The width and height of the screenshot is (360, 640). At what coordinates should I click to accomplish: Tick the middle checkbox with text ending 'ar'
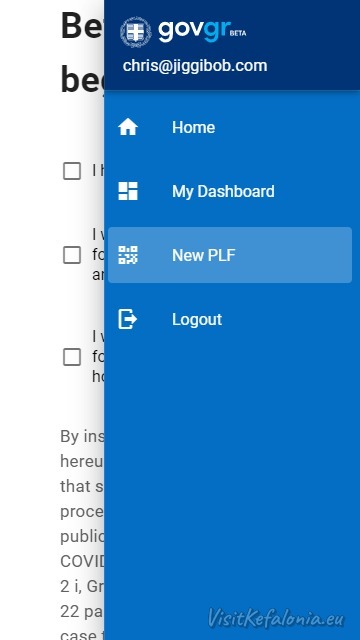[x=72, y=256]
